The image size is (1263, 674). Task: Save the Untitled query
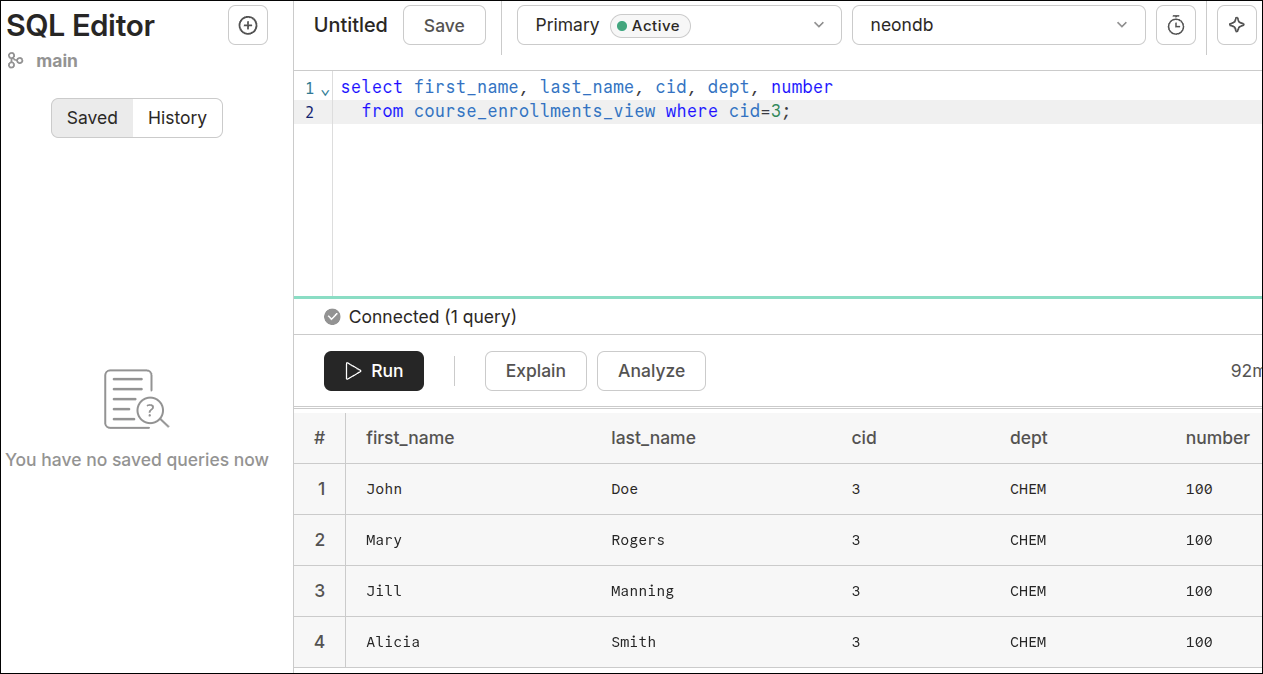(x=444, y=25)
